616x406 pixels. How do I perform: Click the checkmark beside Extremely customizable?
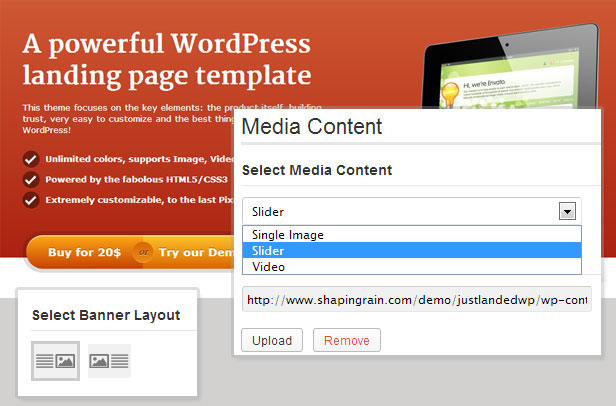click(31, 200)
